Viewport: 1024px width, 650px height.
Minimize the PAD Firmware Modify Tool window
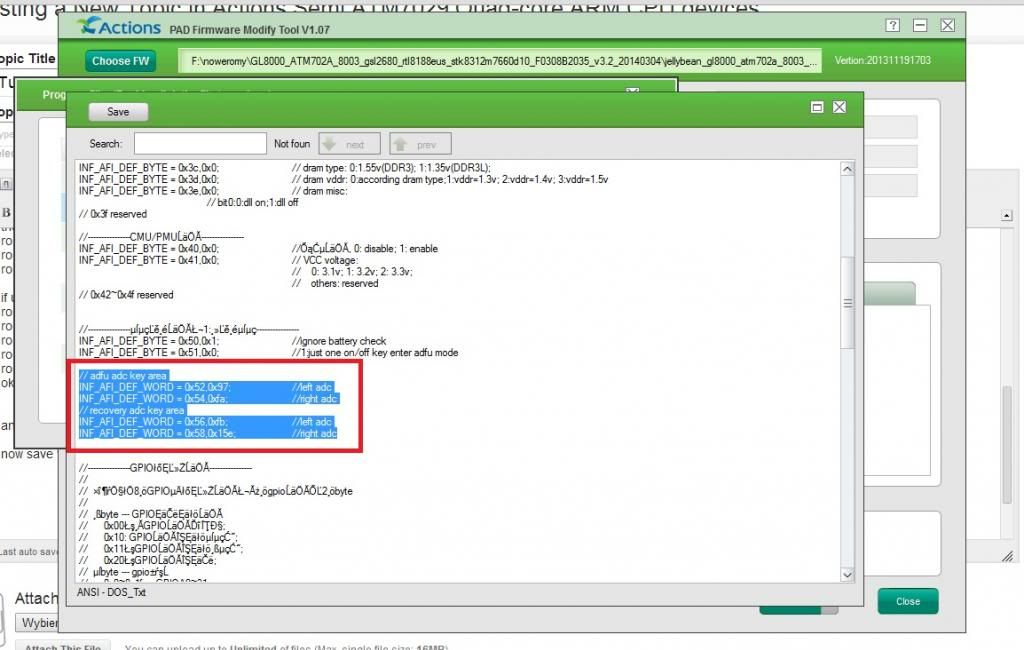click(x=920, y=25)
